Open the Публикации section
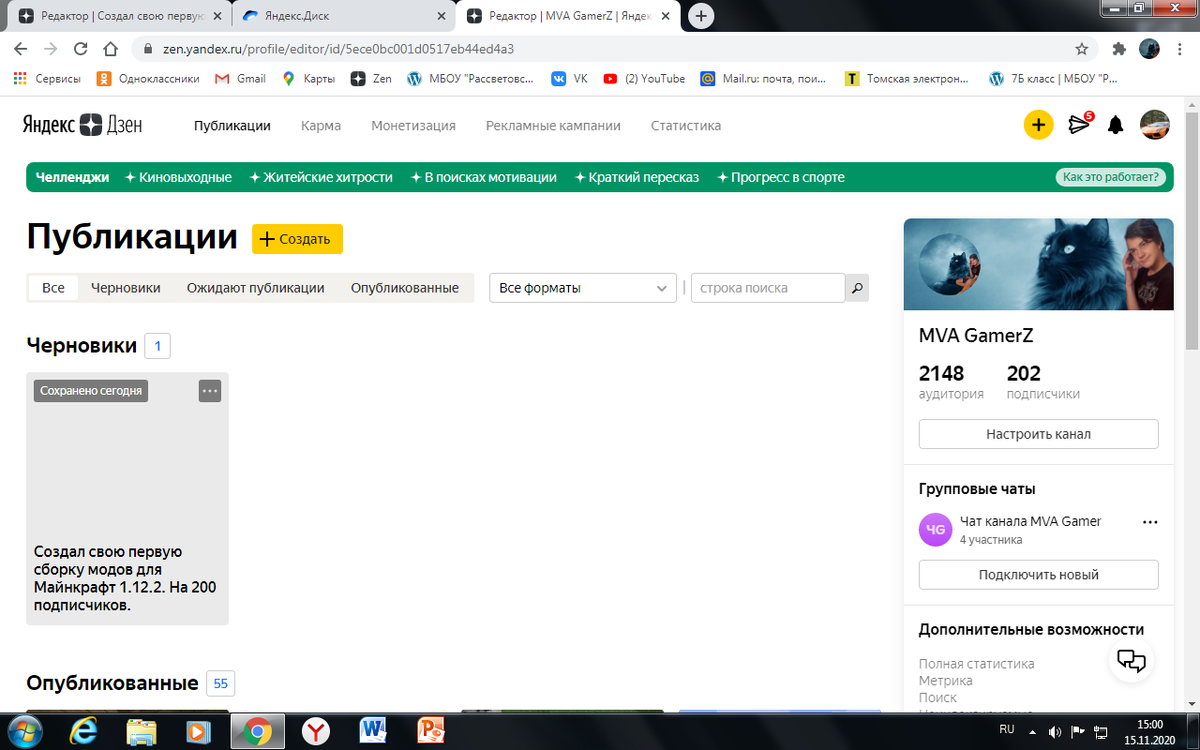This screenshot has width=1200, height=750. (x=232, y=125)
